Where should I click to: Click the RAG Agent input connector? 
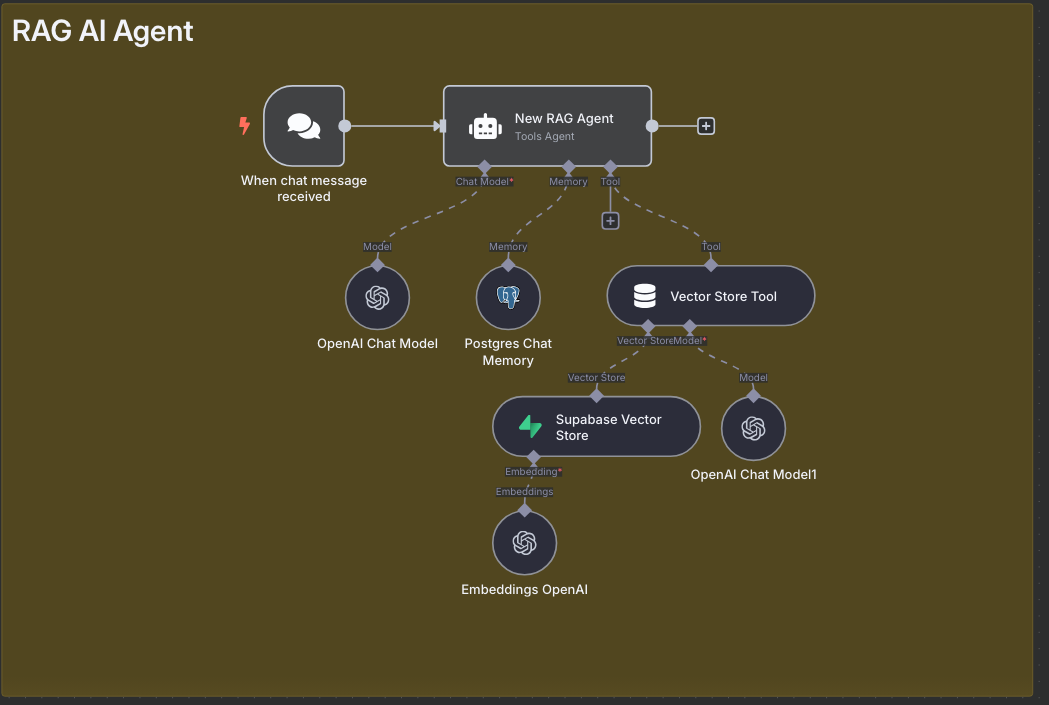click(442, 126)
